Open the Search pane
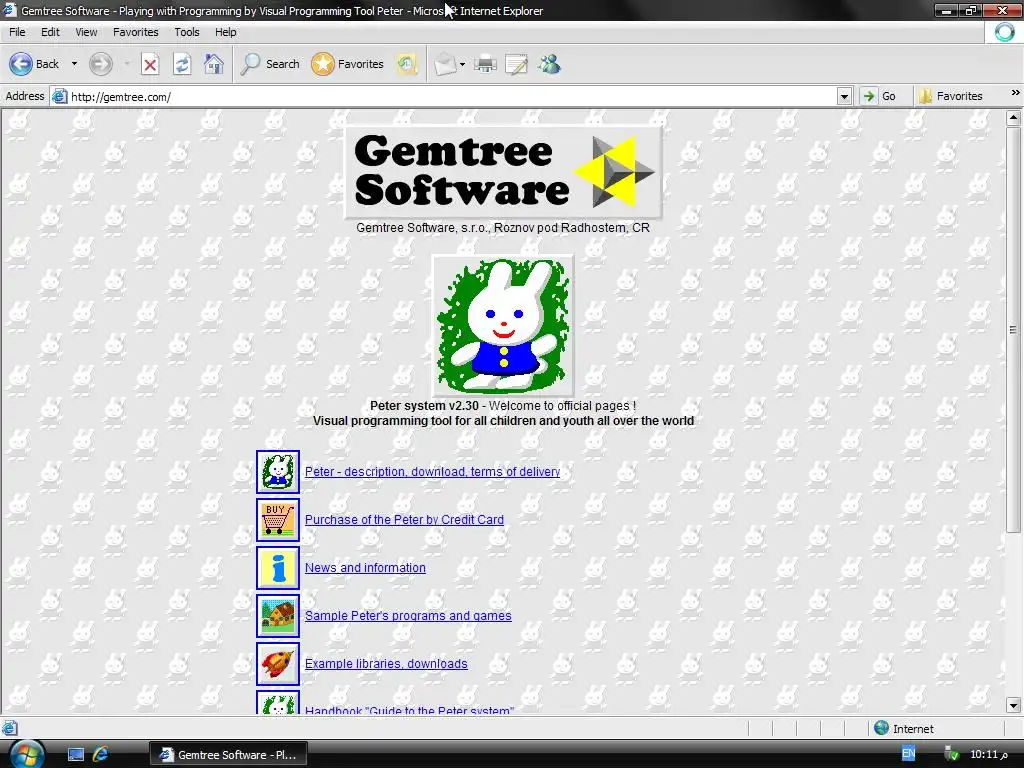The width and height of the screenshot is (1024, 768). tap(270, 64)
